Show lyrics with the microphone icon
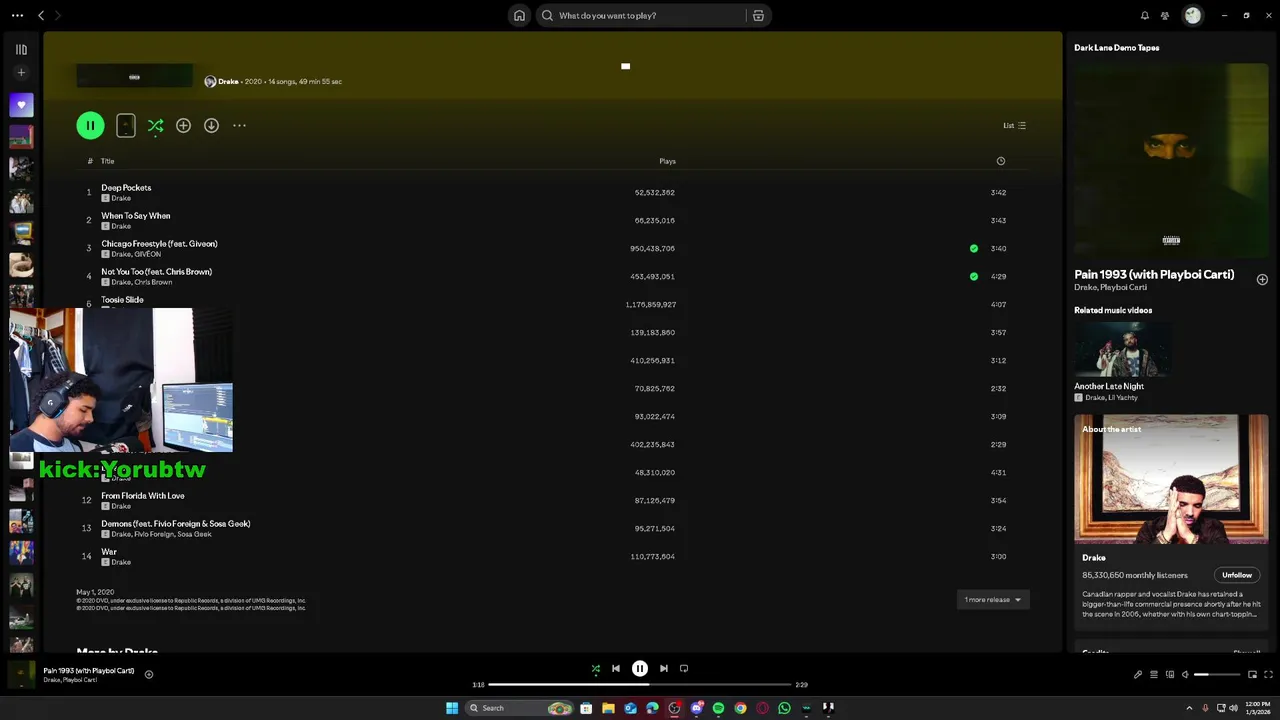This screenshot has width=1280, height=720. click(1138, 675)
